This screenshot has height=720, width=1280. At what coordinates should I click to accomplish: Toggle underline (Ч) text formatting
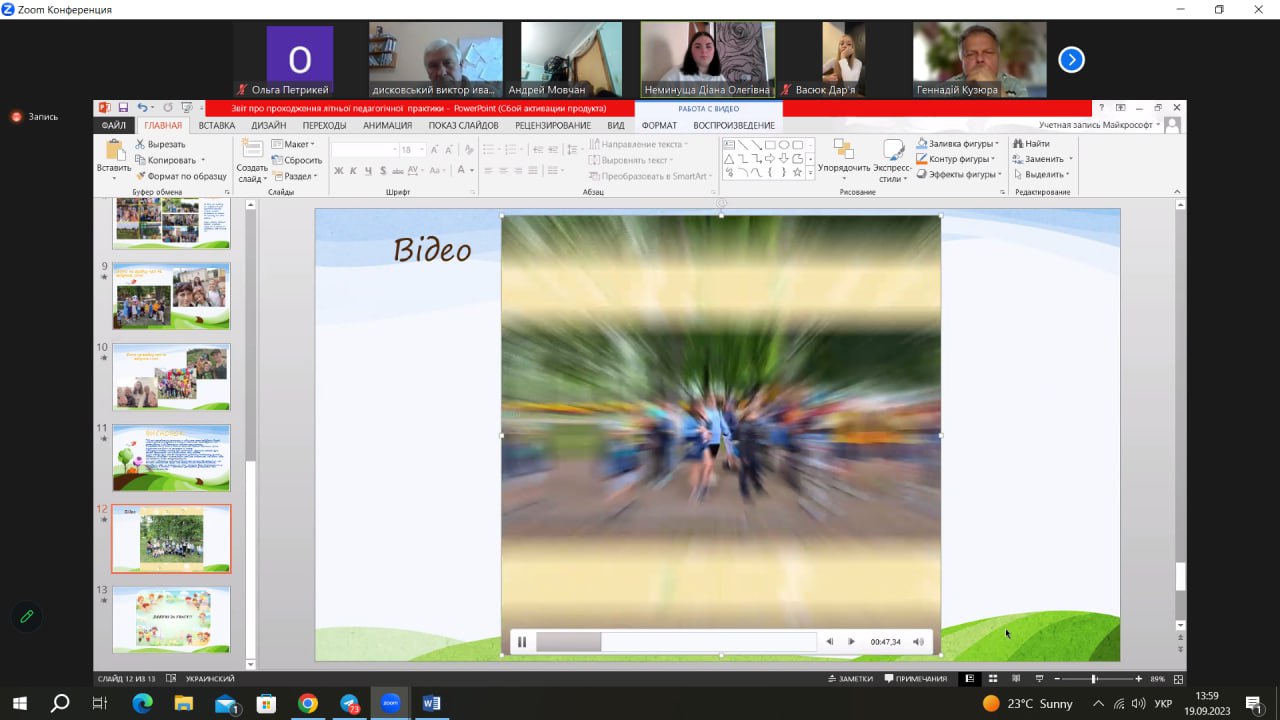369,171
